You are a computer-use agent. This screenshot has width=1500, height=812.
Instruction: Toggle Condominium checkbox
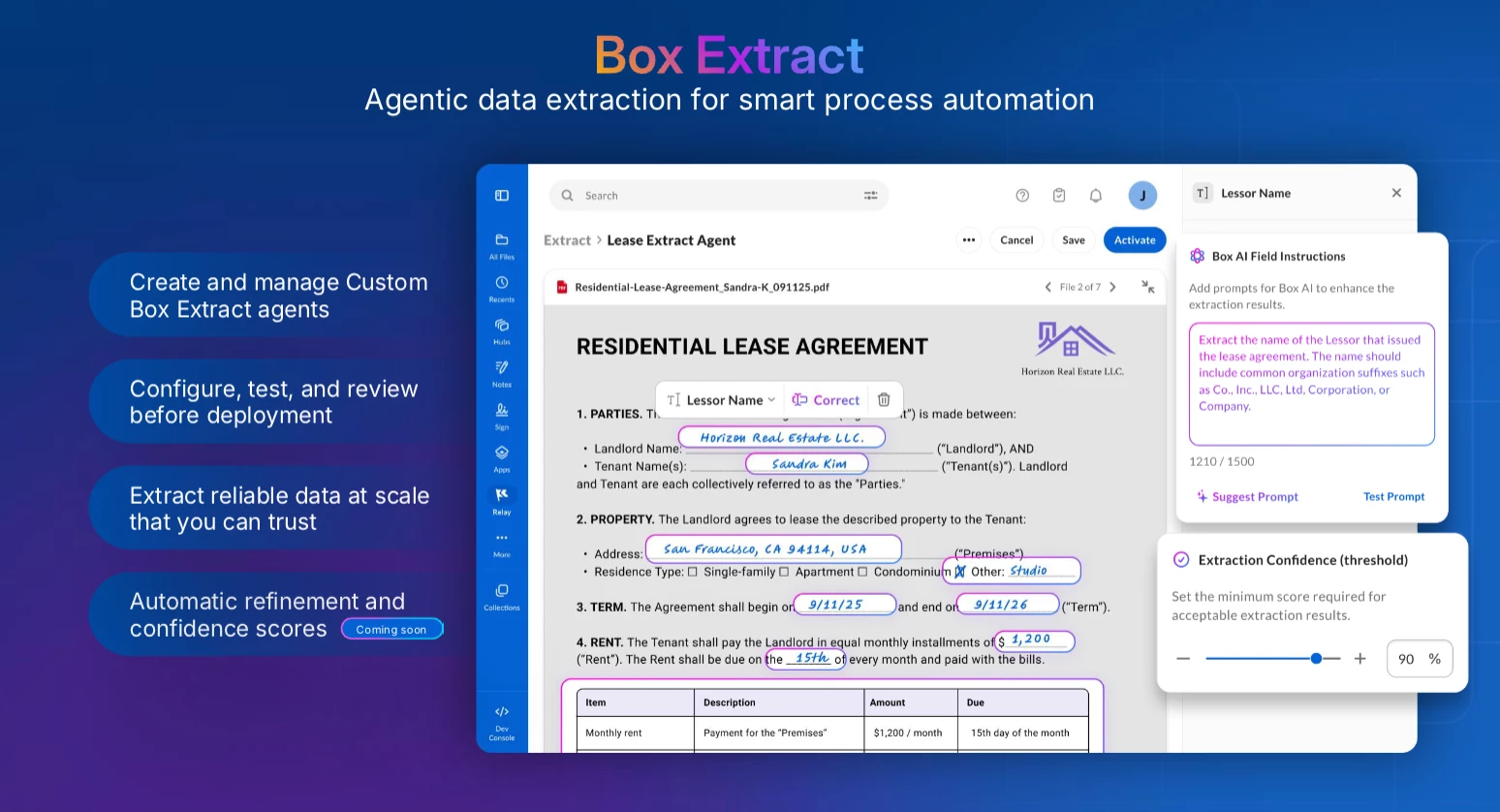click(x=862, y=572)
